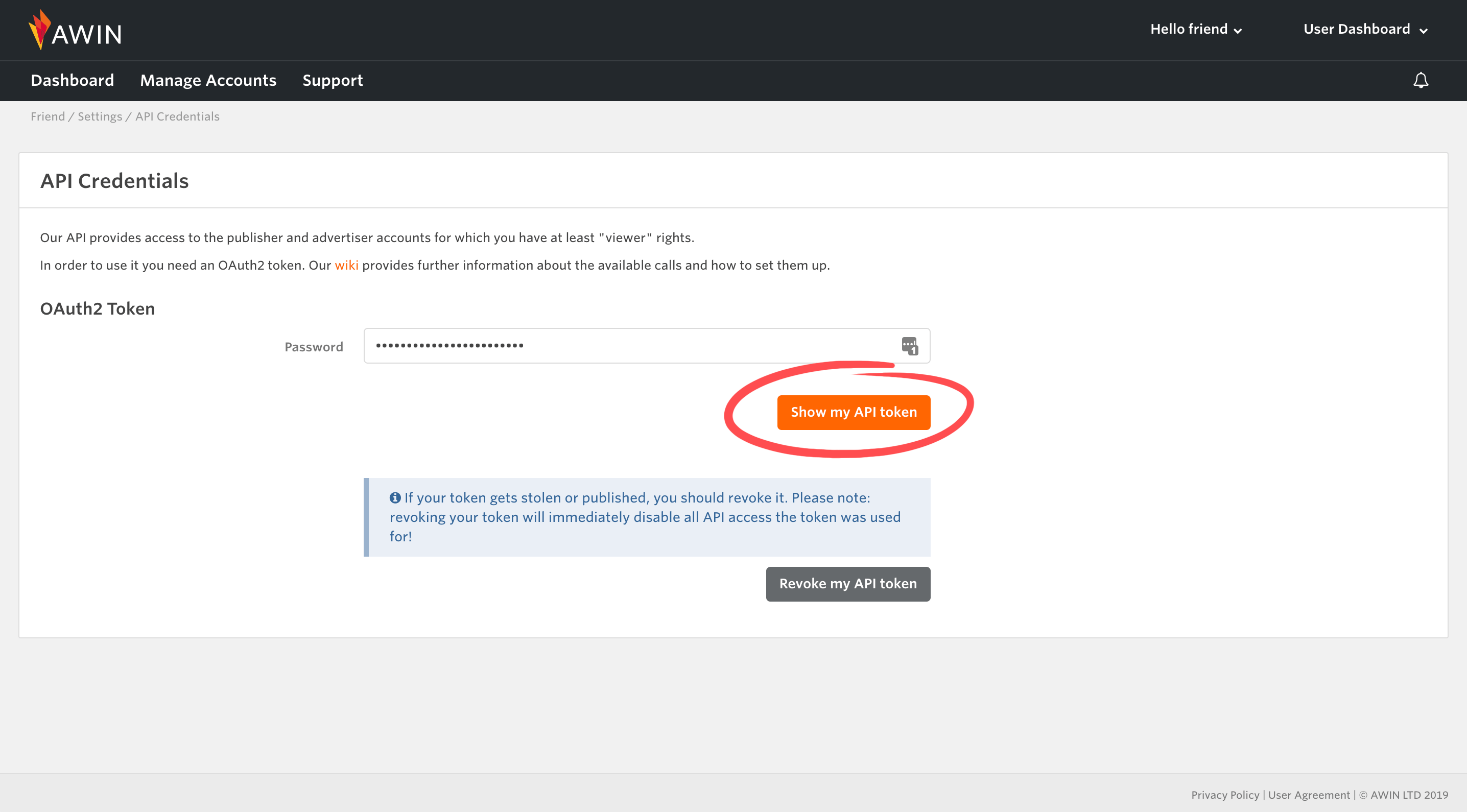This screenshot has height=812, width=1467.
Task: Open the Privacy Policy footer link
Action: pos(1225,795)
